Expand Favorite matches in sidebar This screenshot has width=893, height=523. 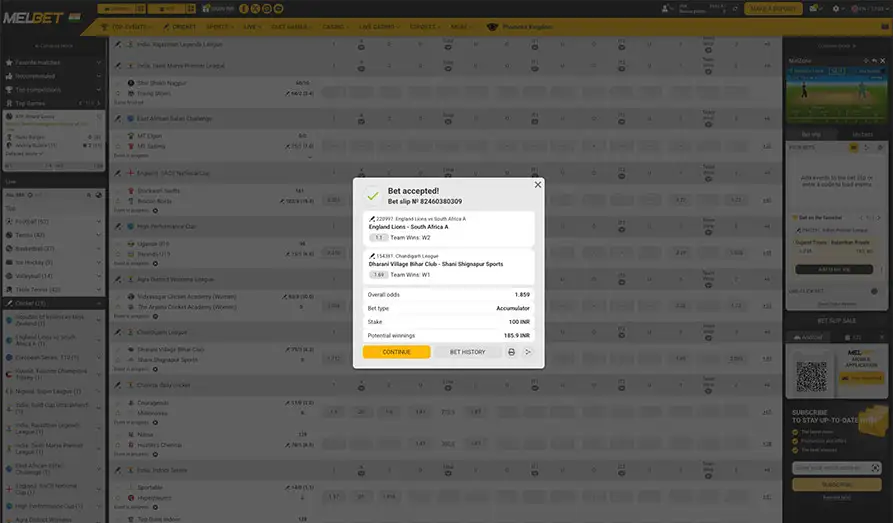tap(53, 62)
